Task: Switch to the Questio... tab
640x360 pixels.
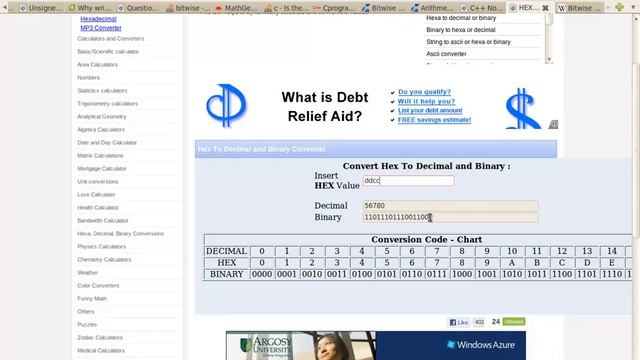Action: pos(138,8)
